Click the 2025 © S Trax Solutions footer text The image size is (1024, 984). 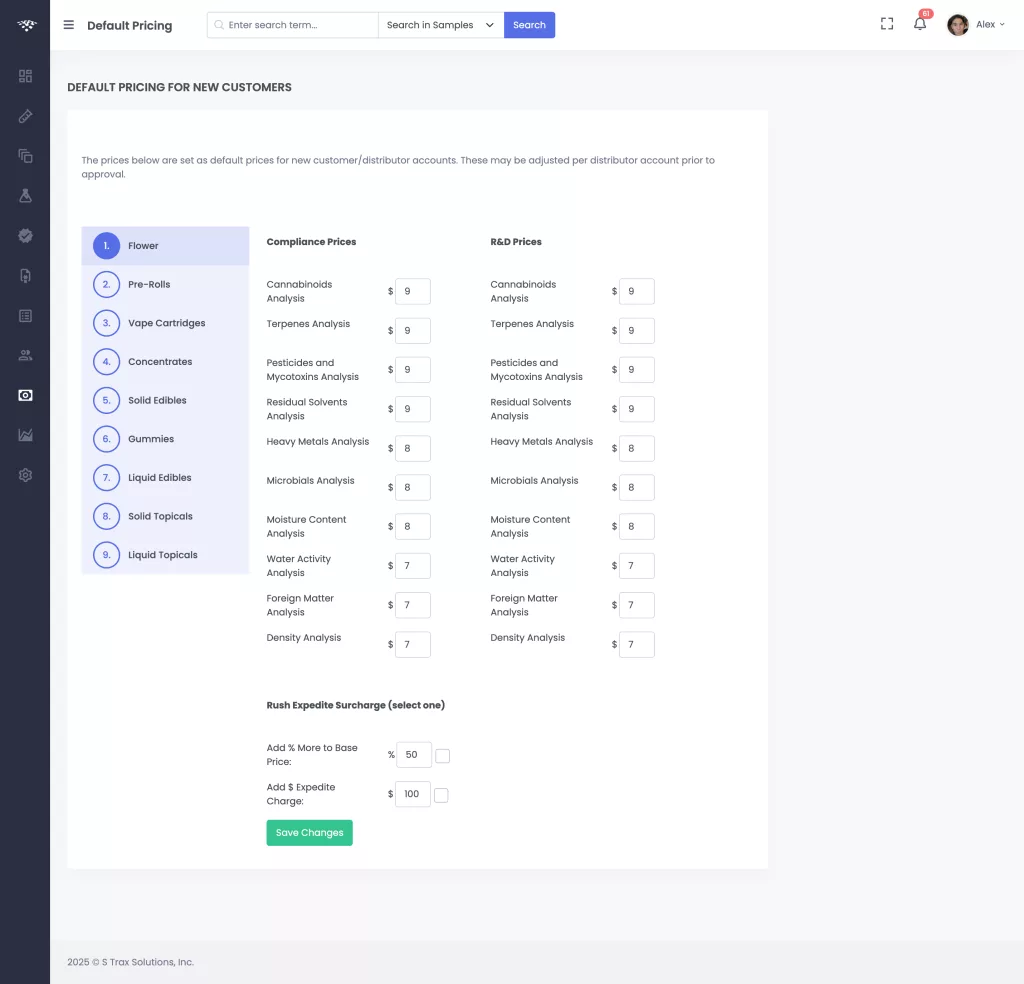131,962
